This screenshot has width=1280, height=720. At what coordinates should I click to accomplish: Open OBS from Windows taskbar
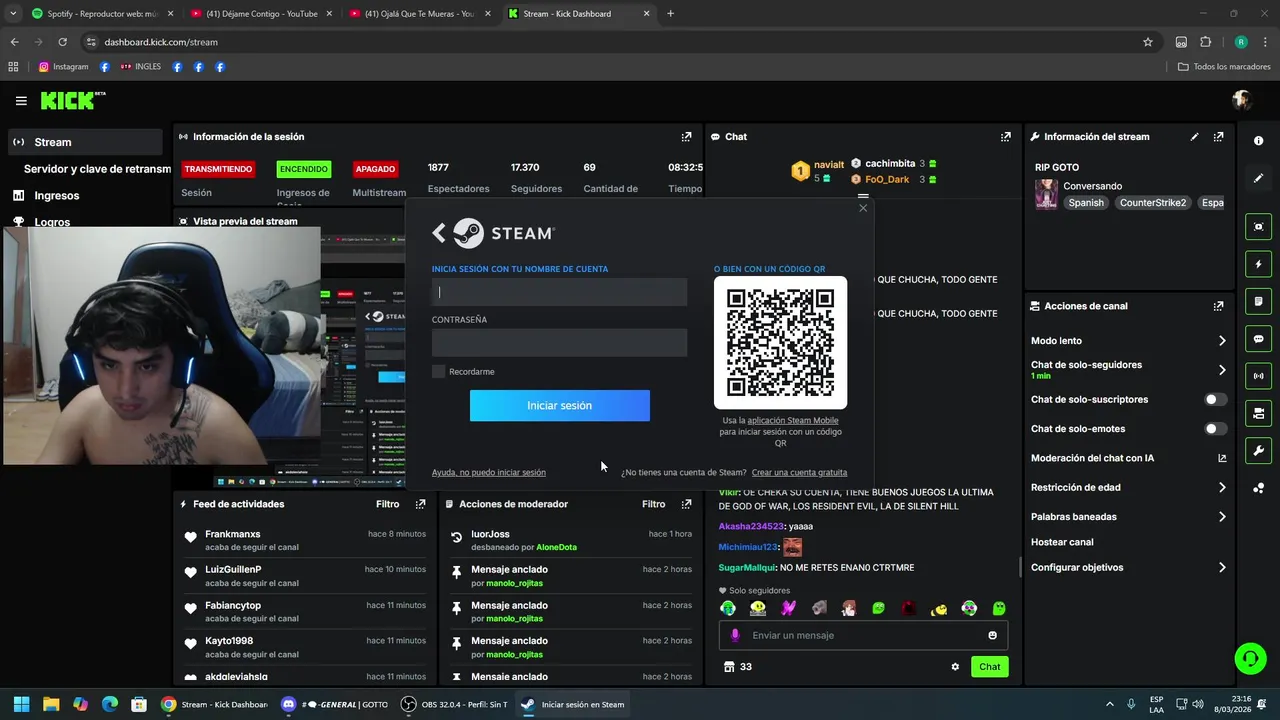(455, 704)
